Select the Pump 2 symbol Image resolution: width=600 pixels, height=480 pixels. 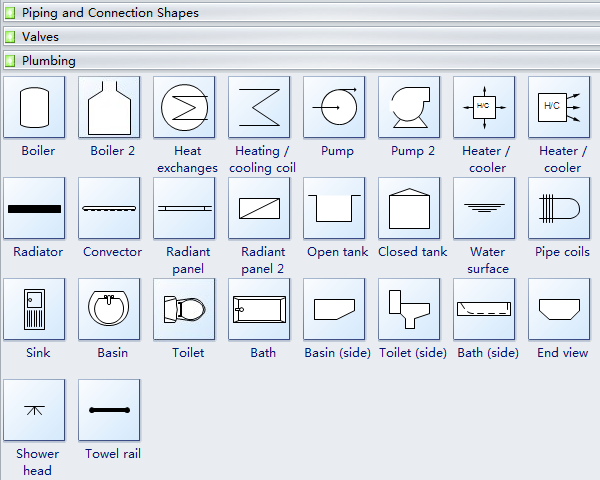point(409,107)
